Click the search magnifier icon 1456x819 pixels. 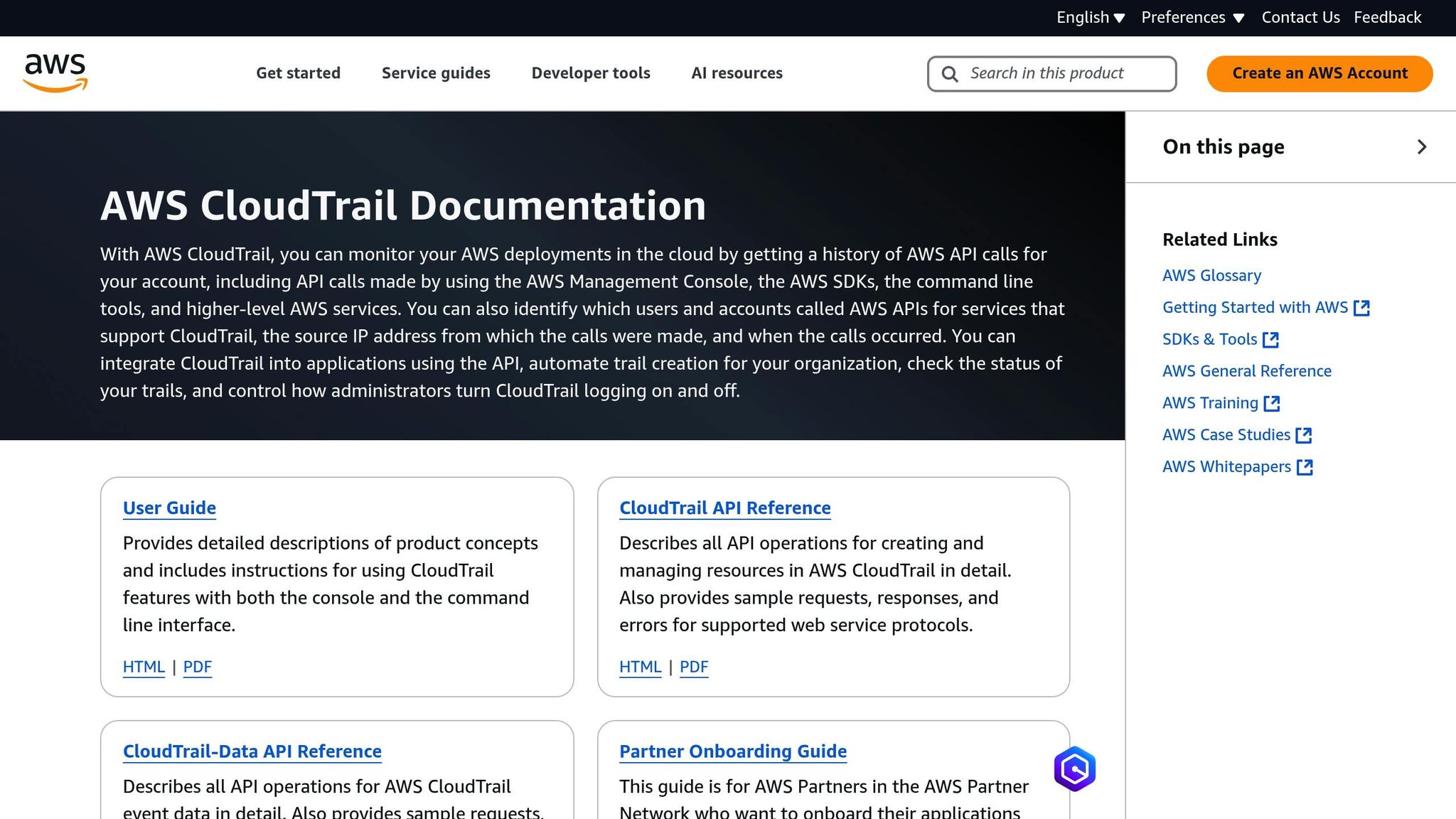pos(950,74)
